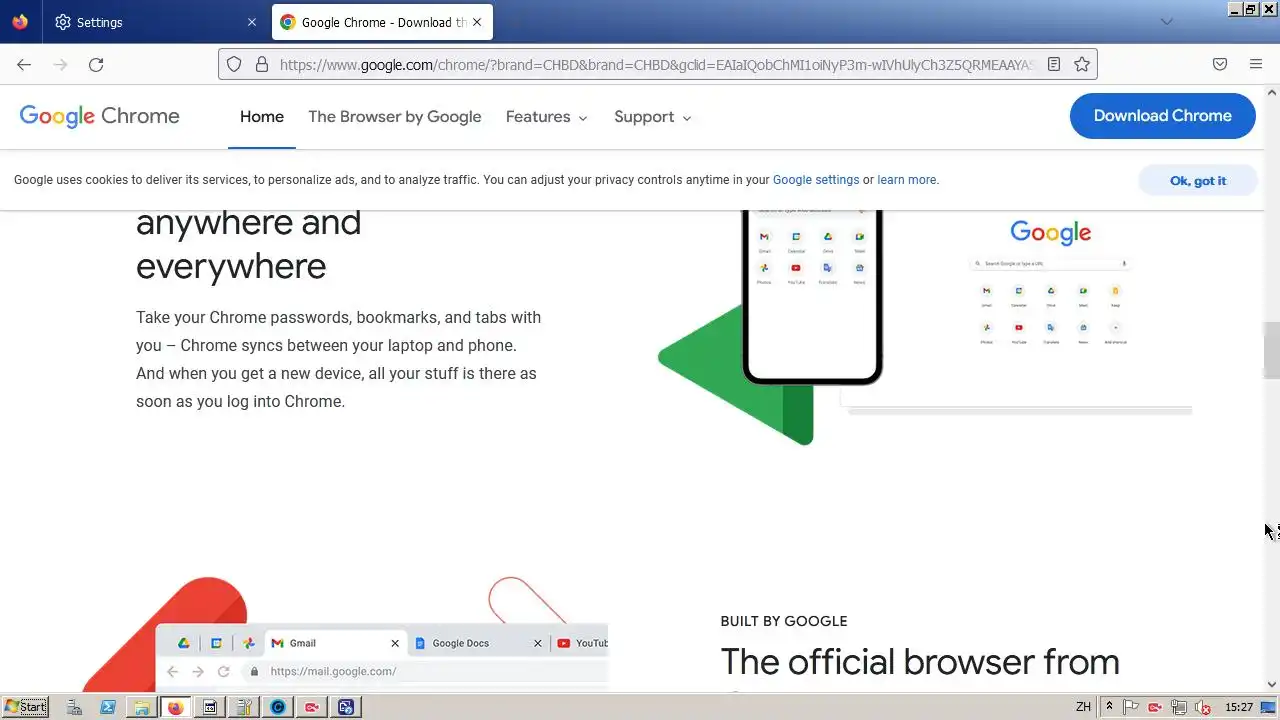Click "BUILT BY GOOGLE" label
The width and height of the screenshot is (1280, 720).
[x=784, y=621]
